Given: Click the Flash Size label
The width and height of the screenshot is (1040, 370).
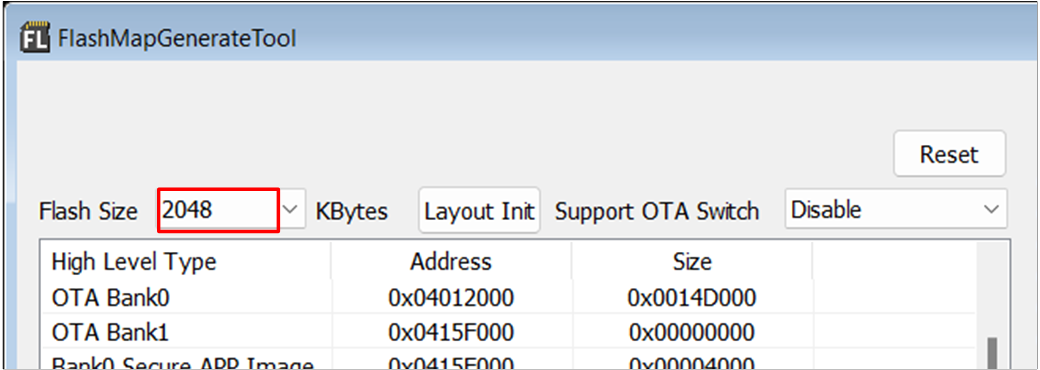Looking at the screenshot, I should pos(89,212).
